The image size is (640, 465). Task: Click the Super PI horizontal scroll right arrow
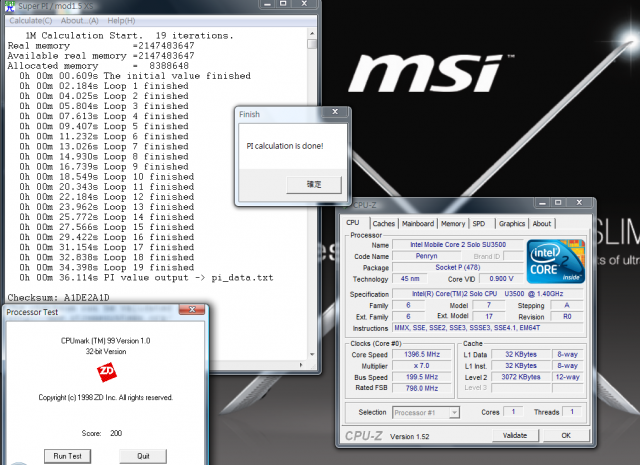click(x=301, y=365)
